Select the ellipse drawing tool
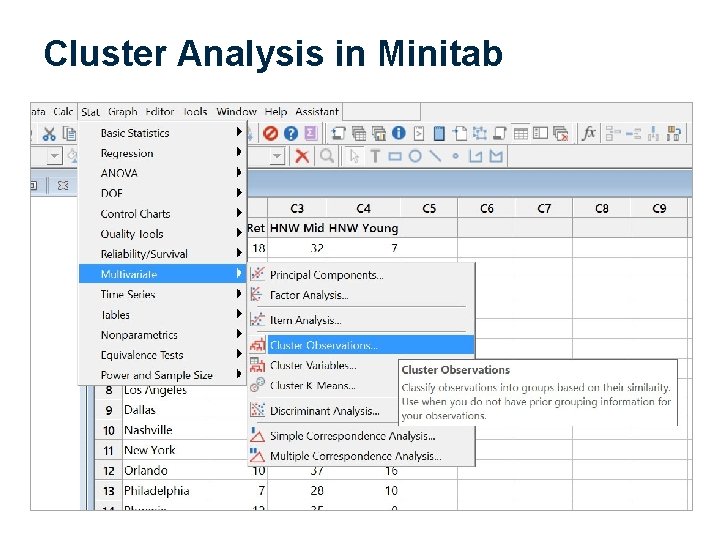 415,157
